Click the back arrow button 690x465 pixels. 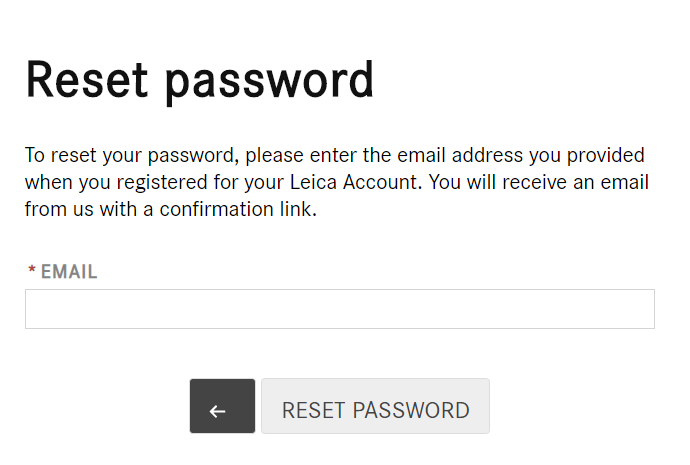point(222,406)
